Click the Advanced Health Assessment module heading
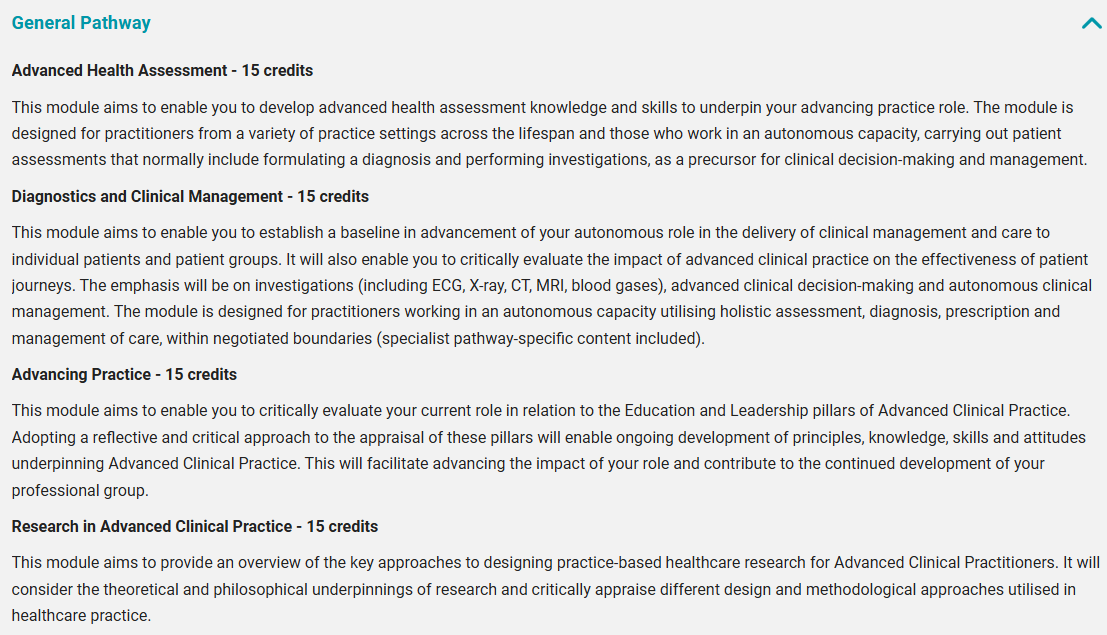Screen dimensions: 1107x635 point(162,71)
